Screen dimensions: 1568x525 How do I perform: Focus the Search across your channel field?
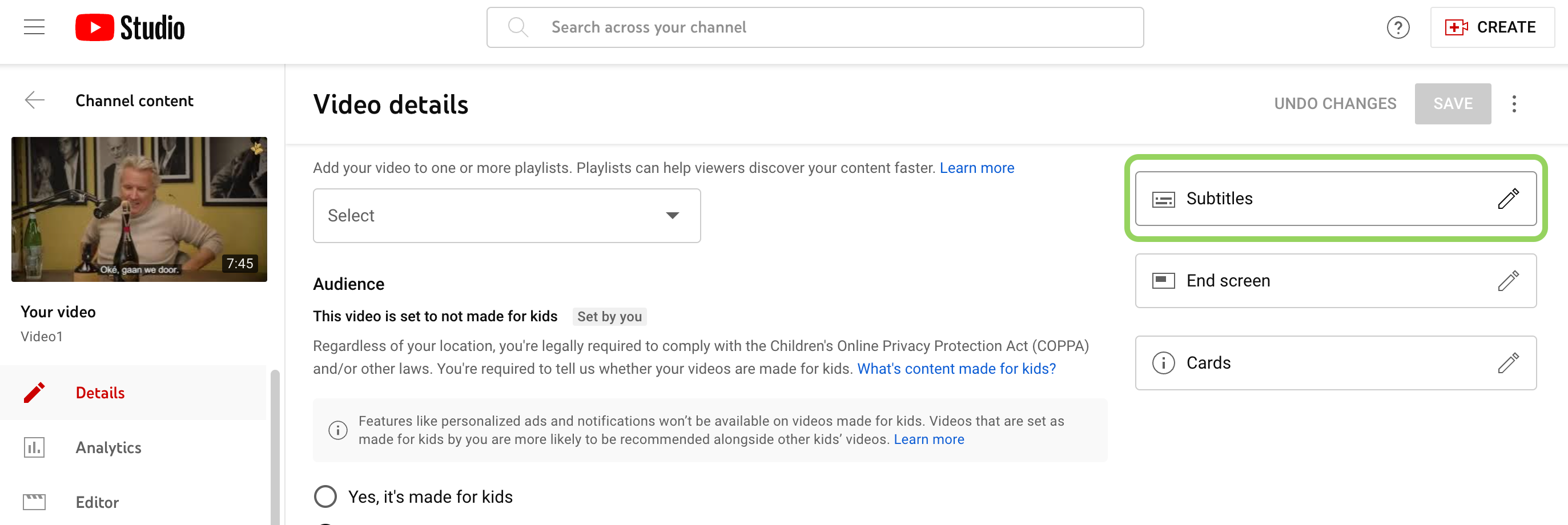pos(815,27)
